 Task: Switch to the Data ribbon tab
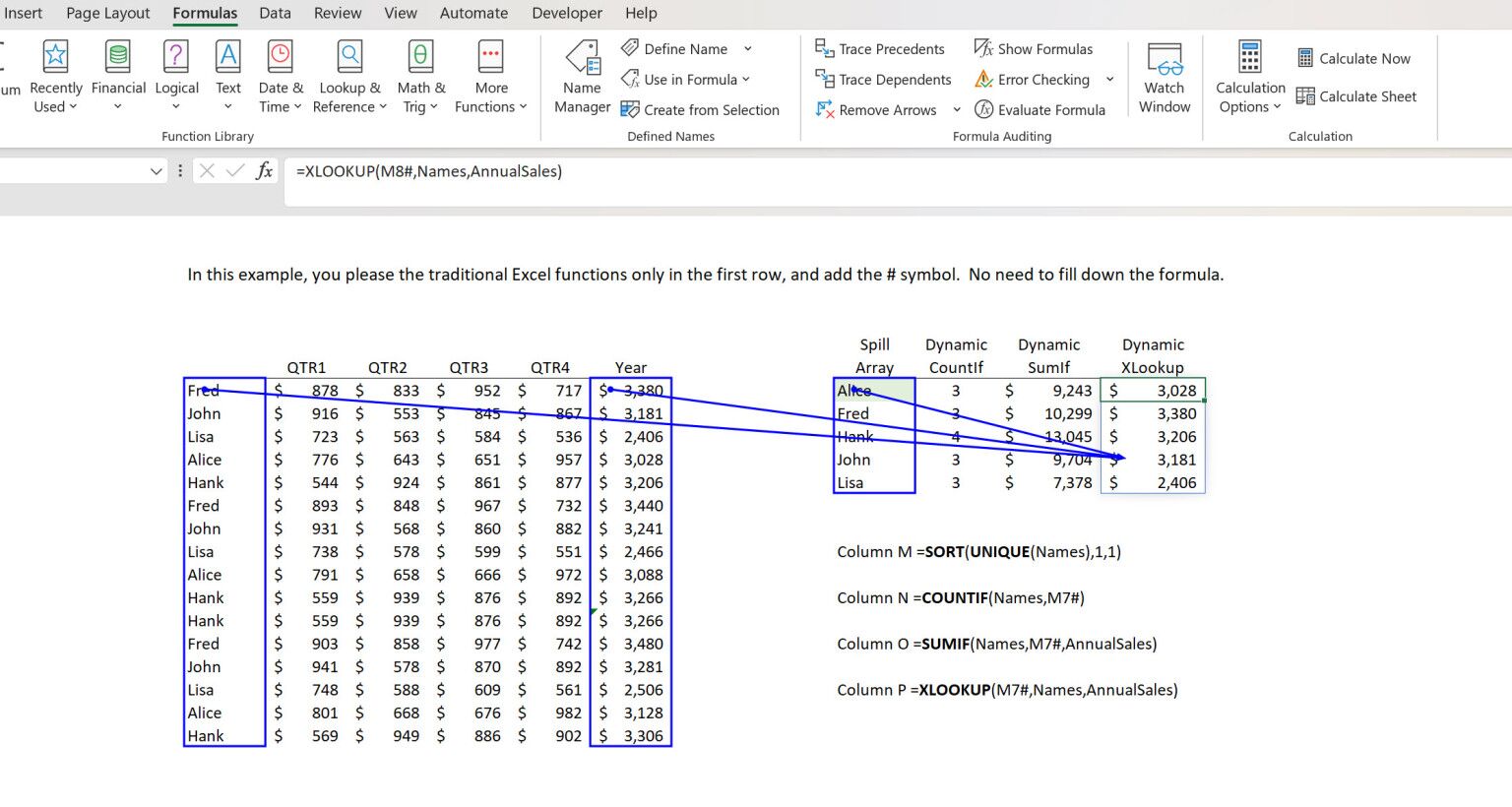[x=274, y=13]
